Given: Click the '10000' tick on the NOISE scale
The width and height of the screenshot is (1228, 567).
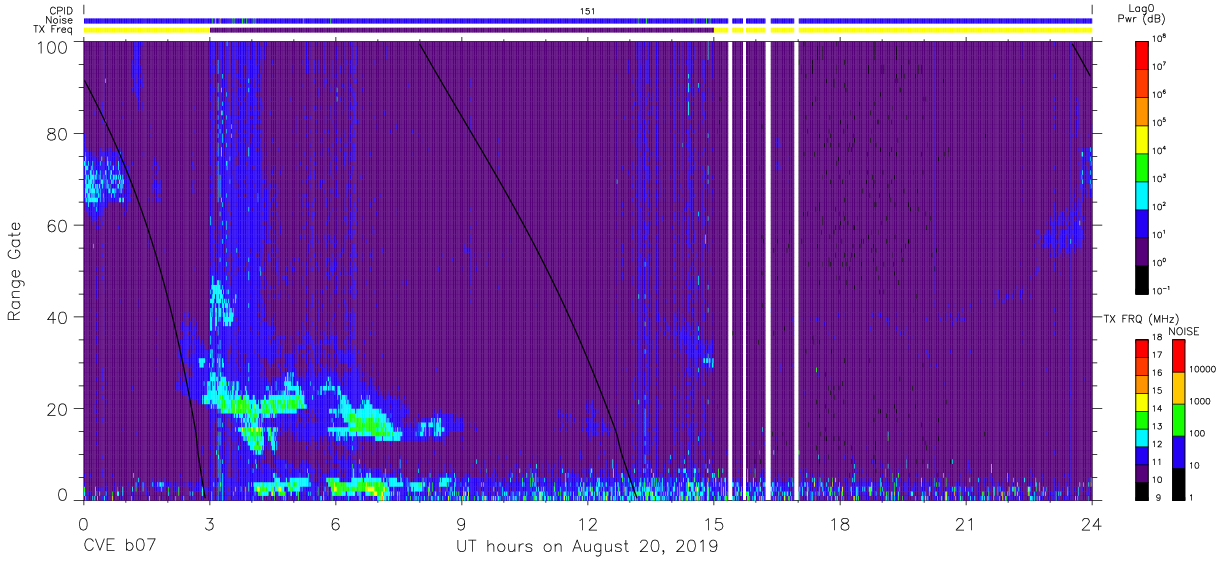Looking at the screenshot, I should point(1203,369).
